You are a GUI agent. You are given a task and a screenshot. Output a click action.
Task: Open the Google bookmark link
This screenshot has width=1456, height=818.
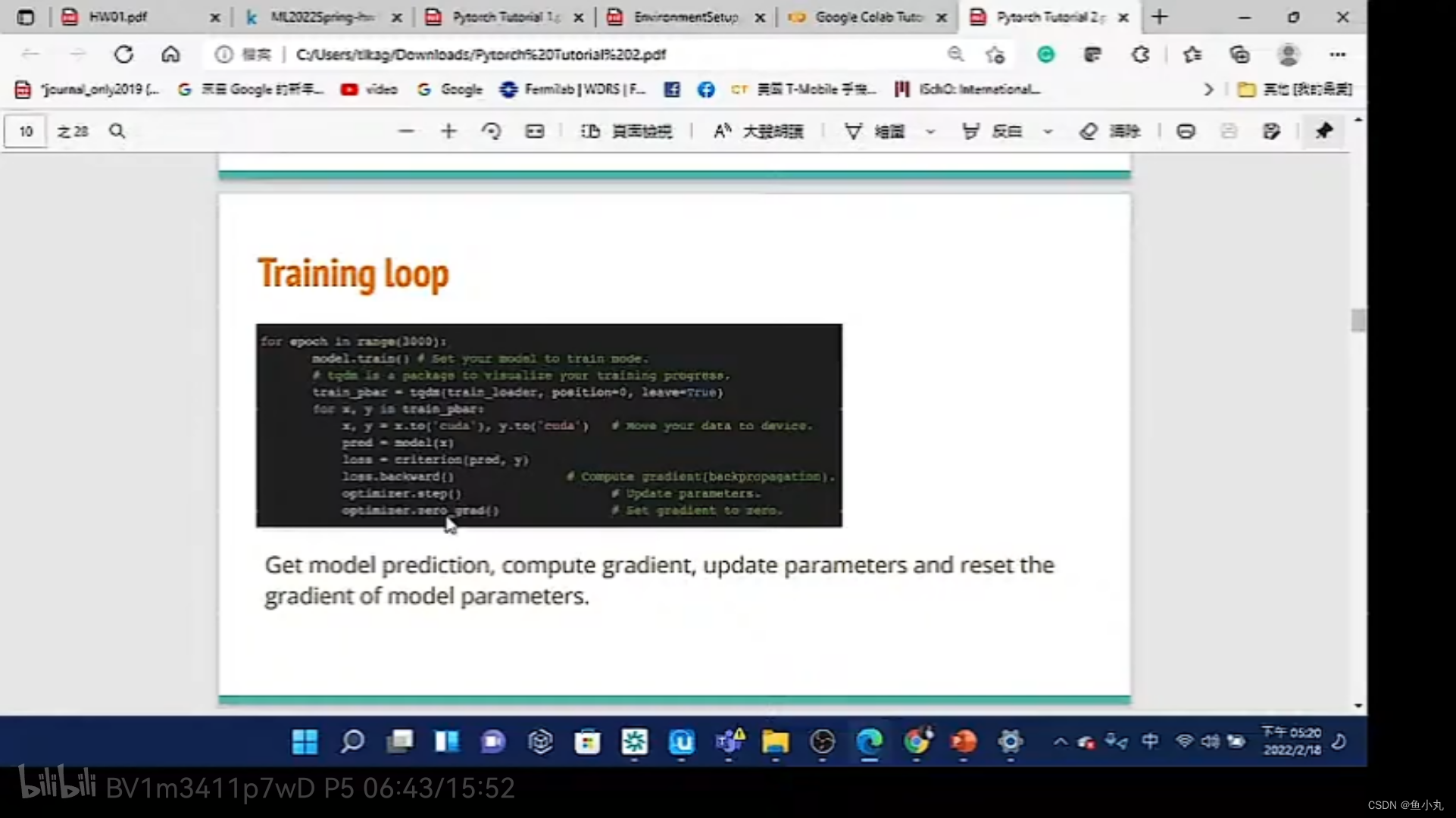(x=450, y=89)
